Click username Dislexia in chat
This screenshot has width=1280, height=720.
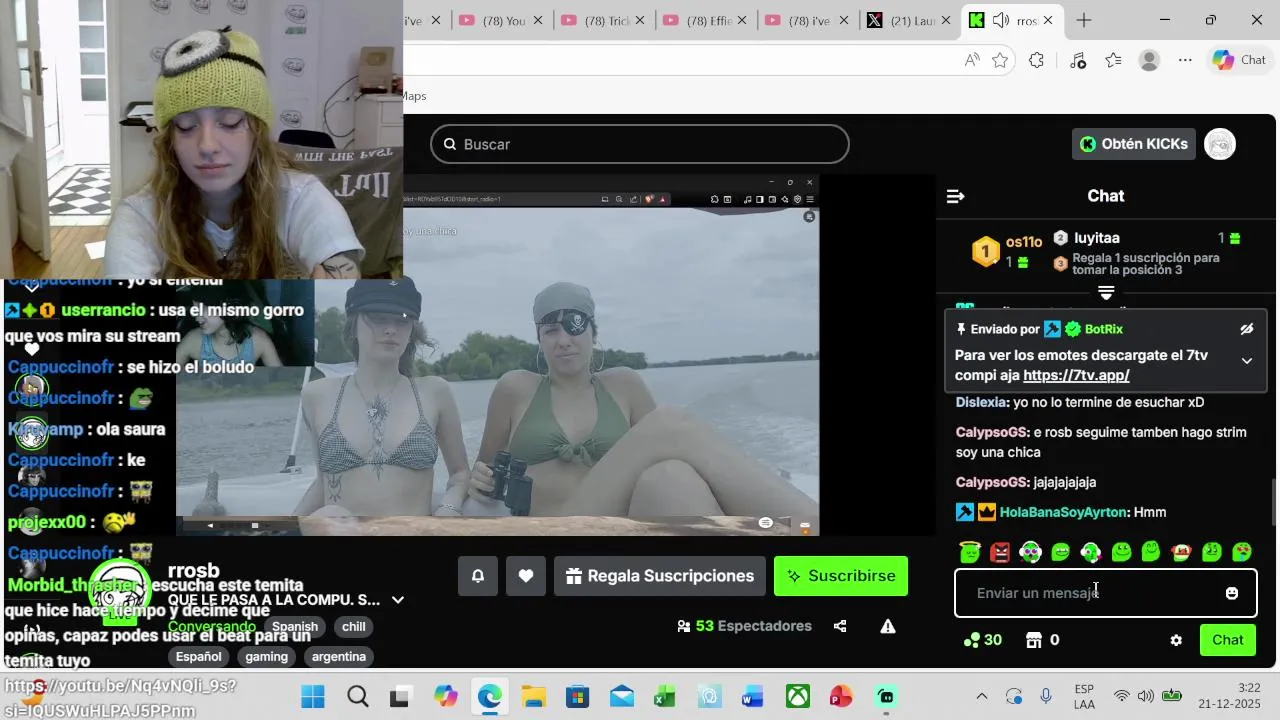click(x=982, y=402)
